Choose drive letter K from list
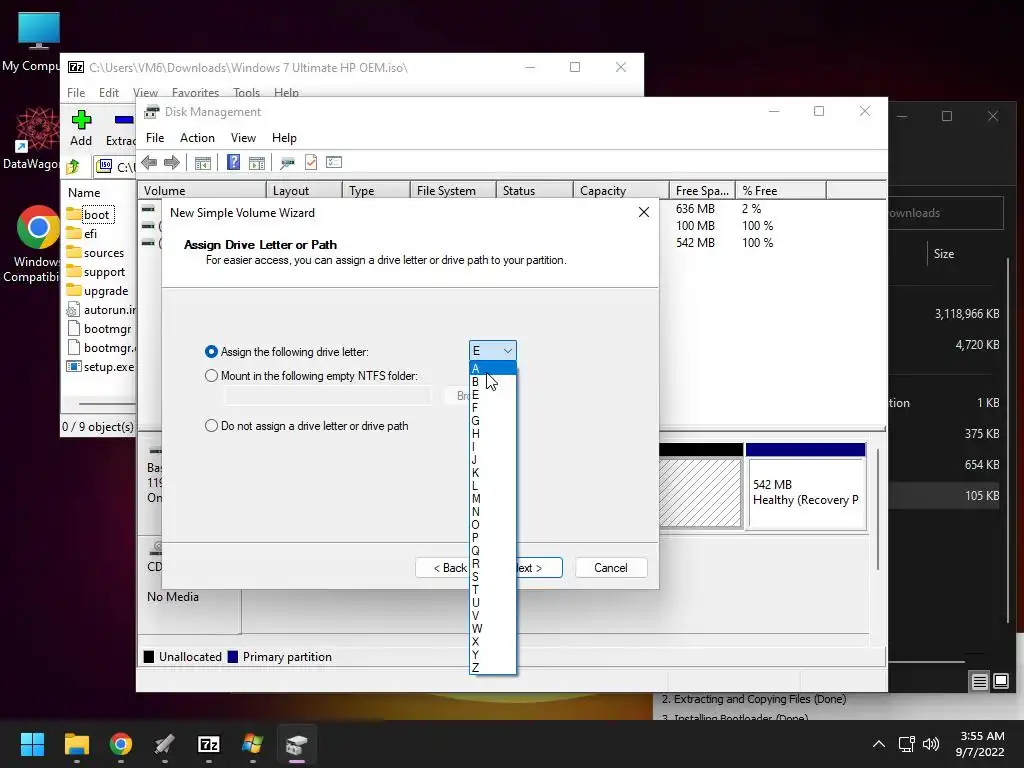 tap(493, 472)
